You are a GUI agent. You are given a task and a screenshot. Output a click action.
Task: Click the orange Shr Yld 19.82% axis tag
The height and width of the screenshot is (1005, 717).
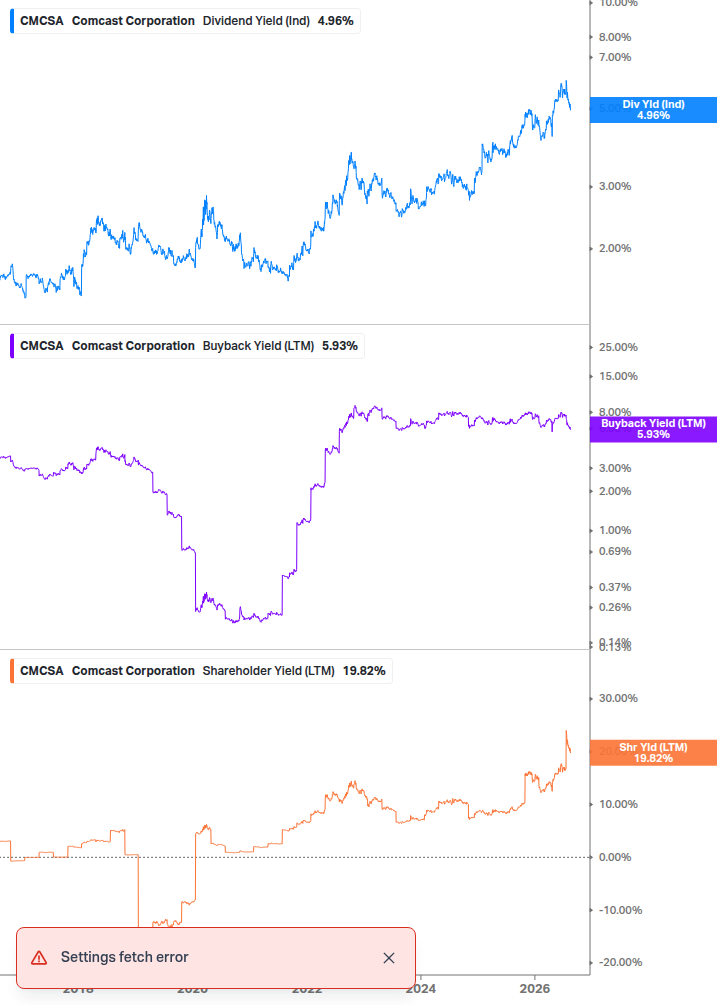pos(653,752)
